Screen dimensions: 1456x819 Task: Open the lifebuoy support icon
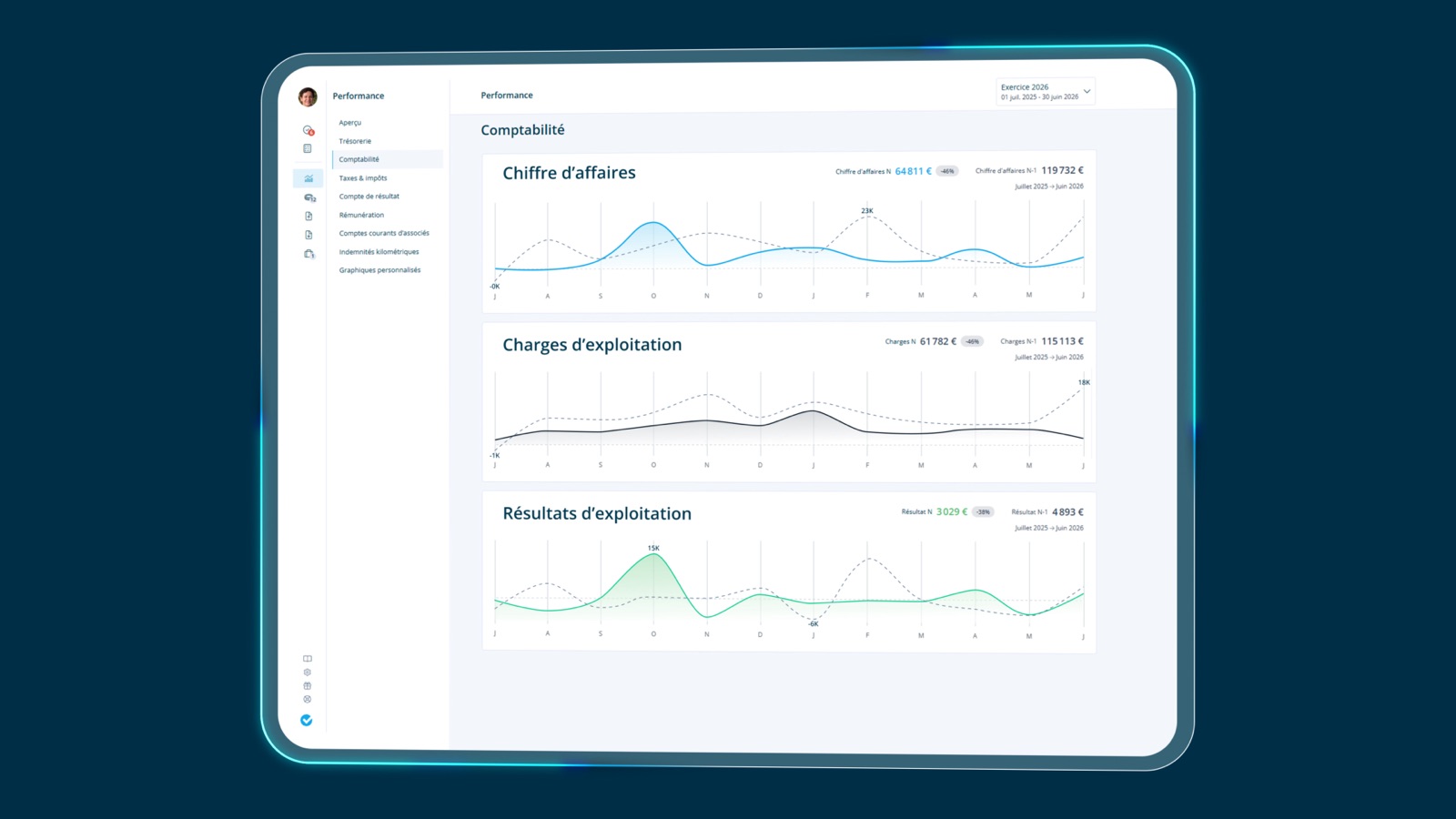(x=308, y=700)
